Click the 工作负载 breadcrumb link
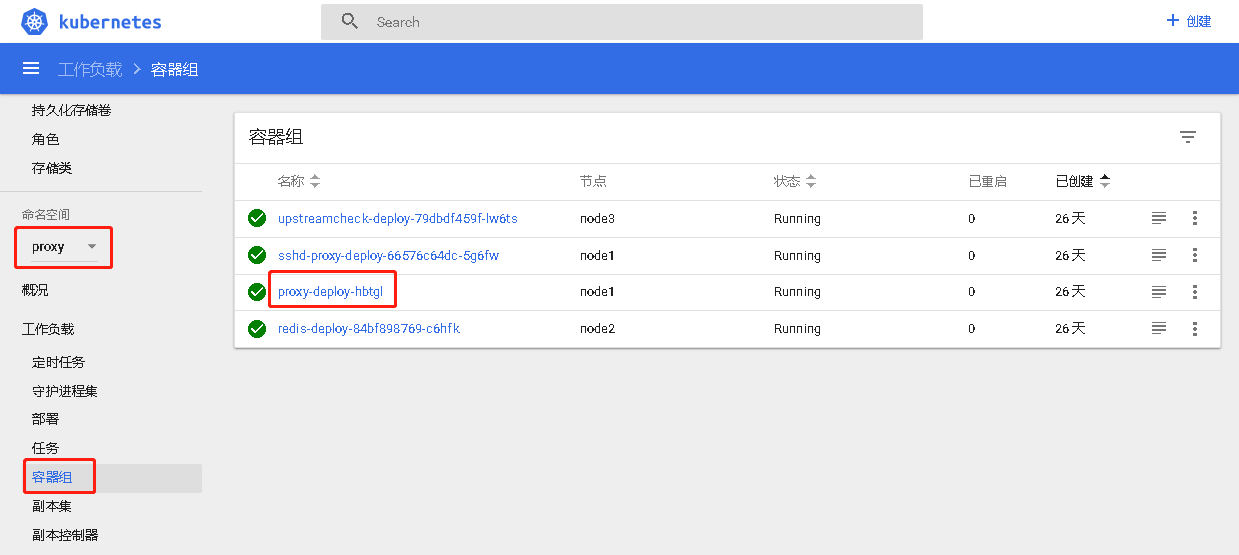The image size is (1239, 555). pos(90,69)
